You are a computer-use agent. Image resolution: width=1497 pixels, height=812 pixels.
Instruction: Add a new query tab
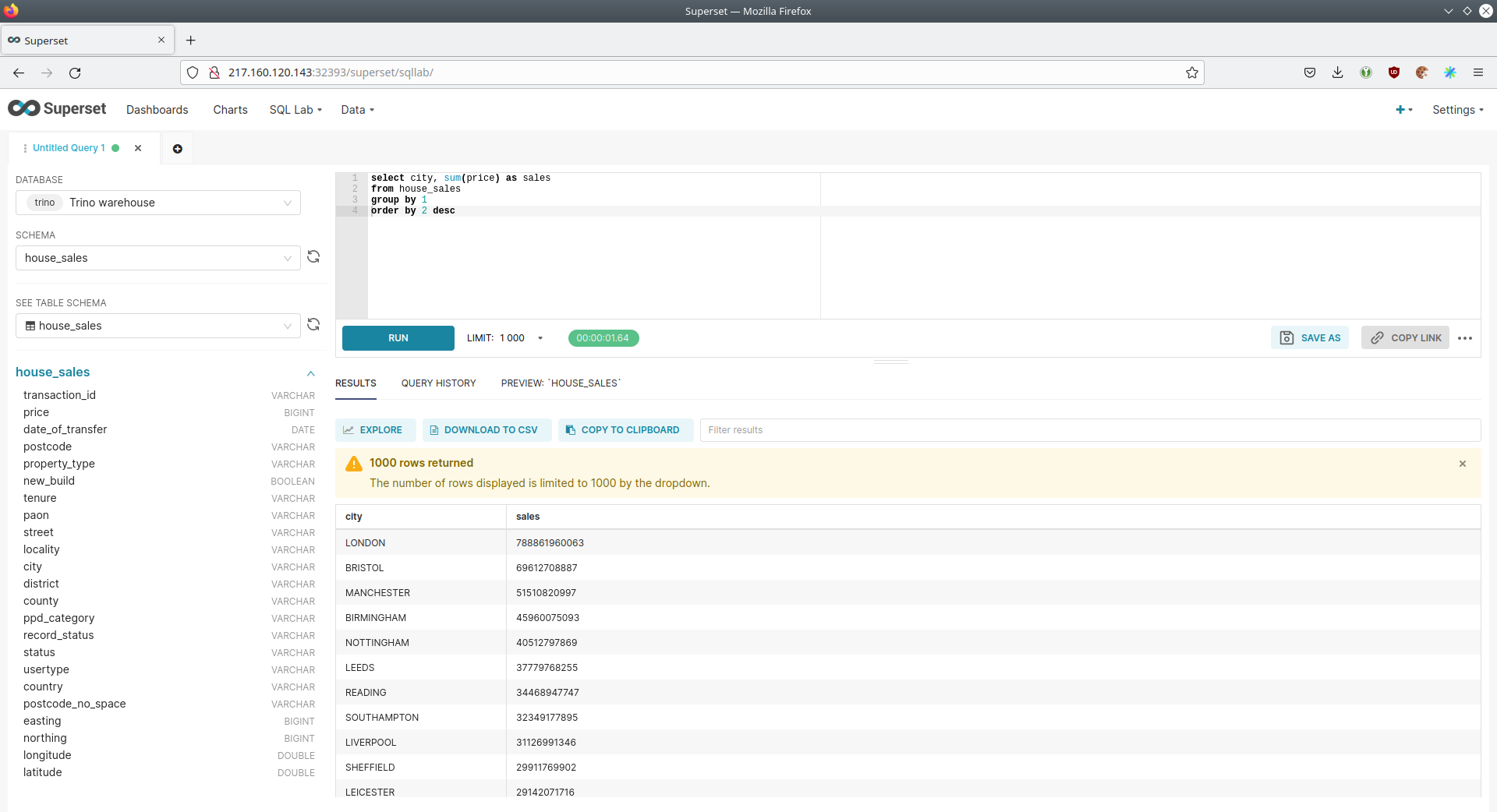(178, 149)
